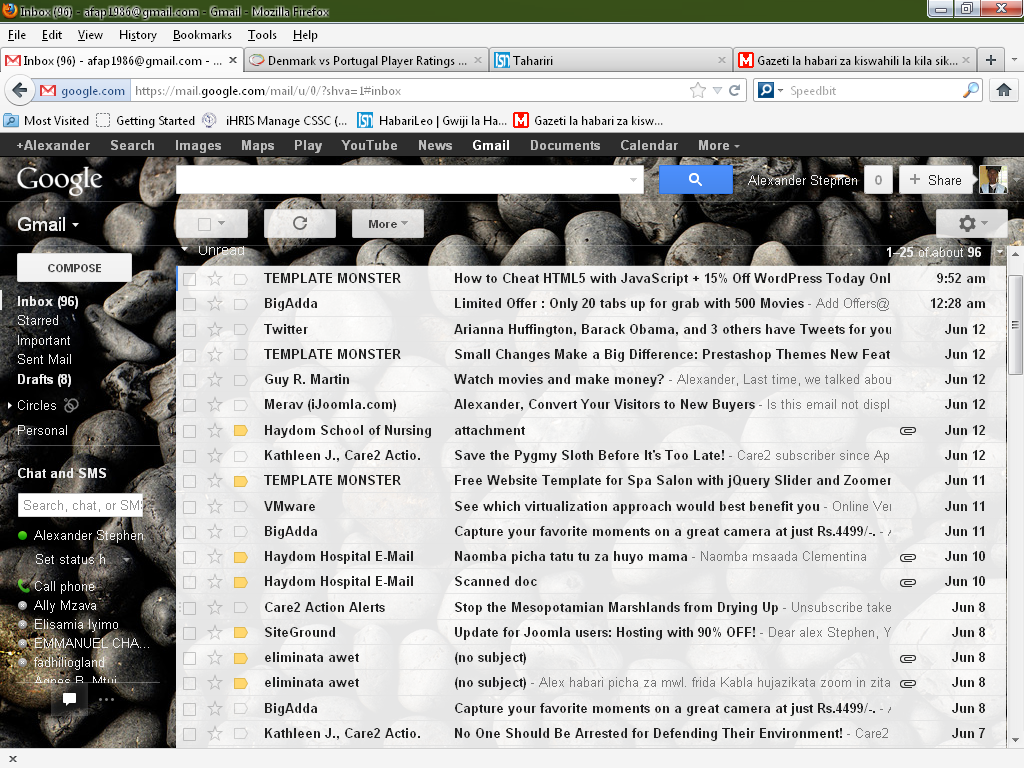
Task: Go to YouTube in Google bar
Action: click(369, 146)
